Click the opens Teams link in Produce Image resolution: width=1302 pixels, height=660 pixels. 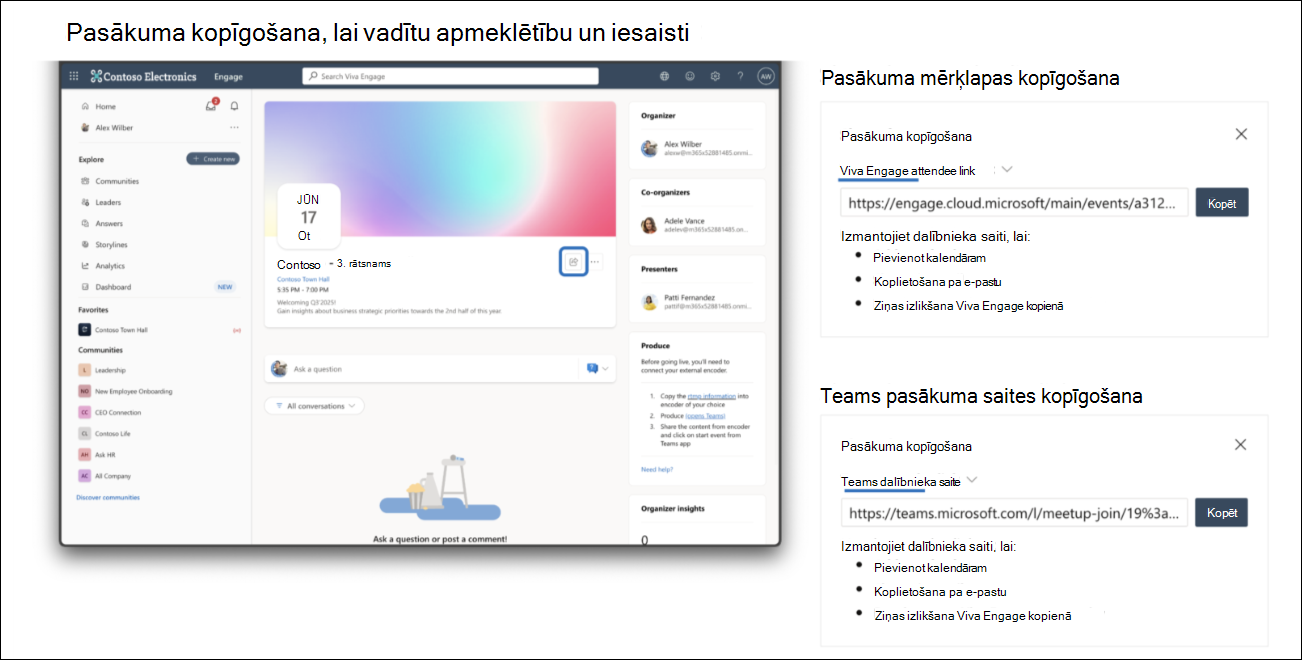[707, 415]
